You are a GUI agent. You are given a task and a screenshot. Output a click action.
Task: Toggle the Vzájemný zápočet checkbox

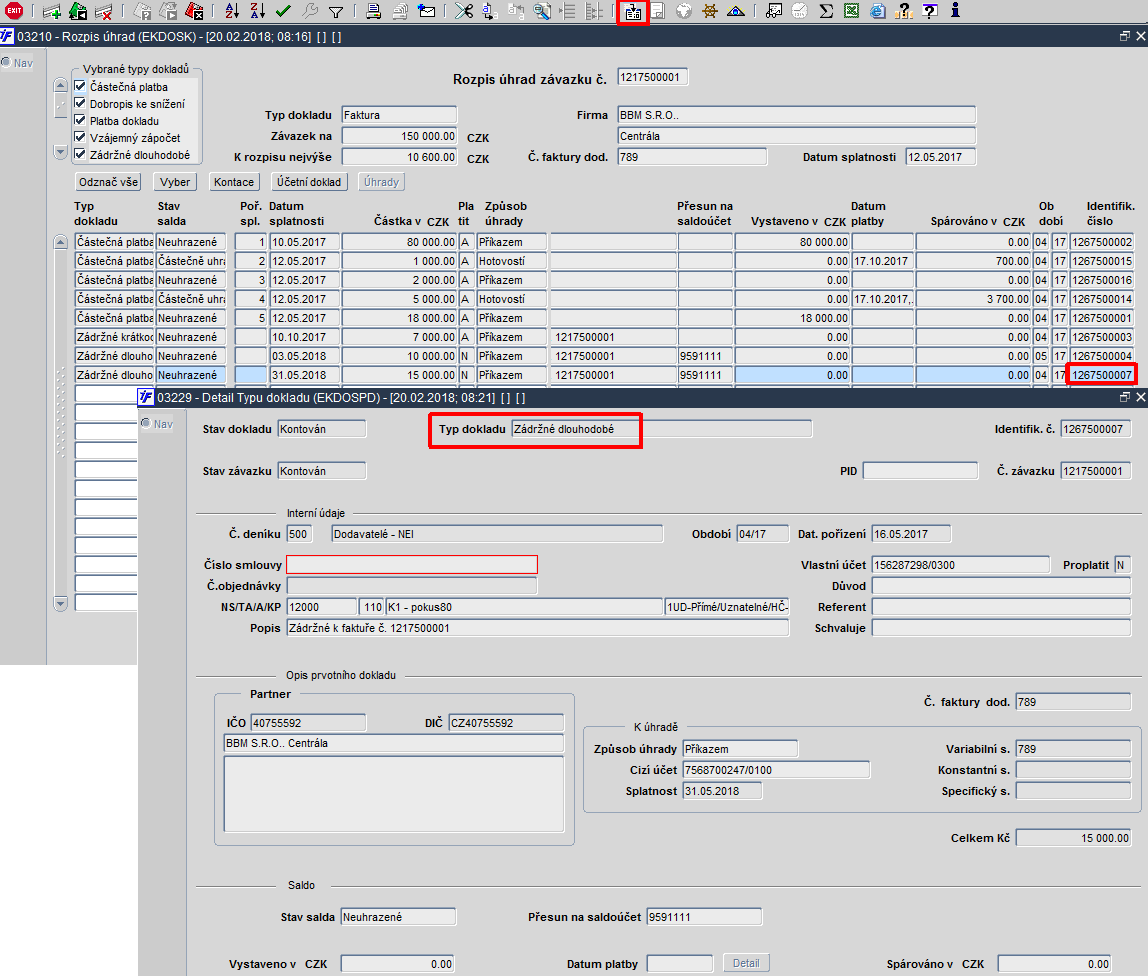tap(81, 138)
